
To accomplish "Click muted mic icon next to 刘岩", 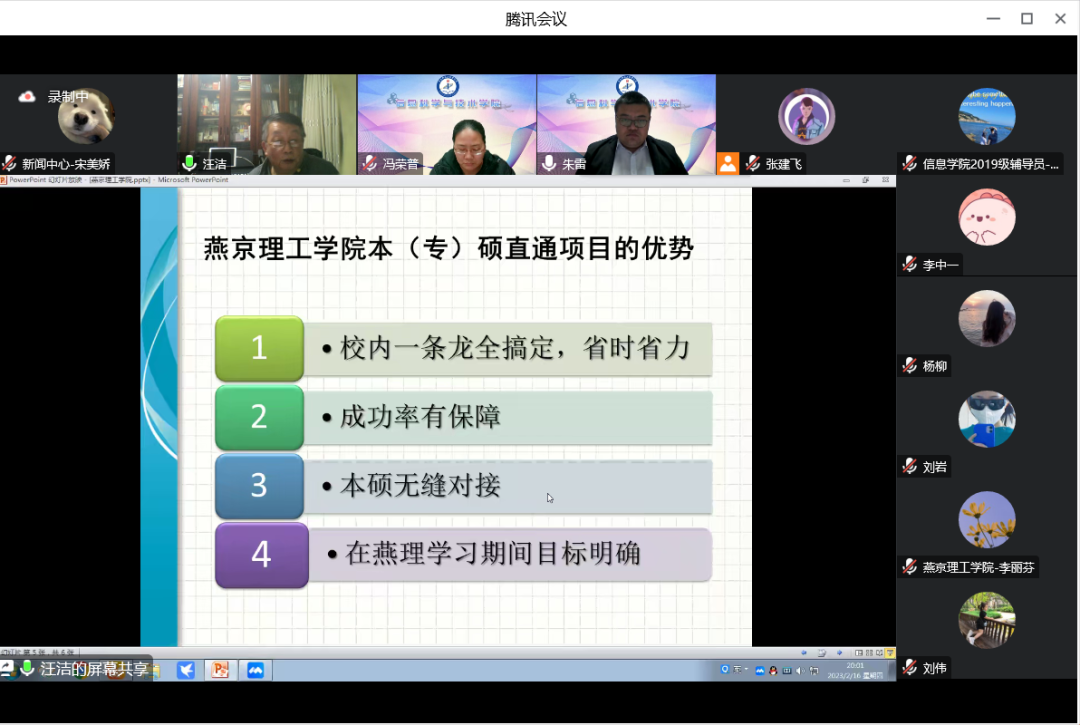I will pos(909,466).
